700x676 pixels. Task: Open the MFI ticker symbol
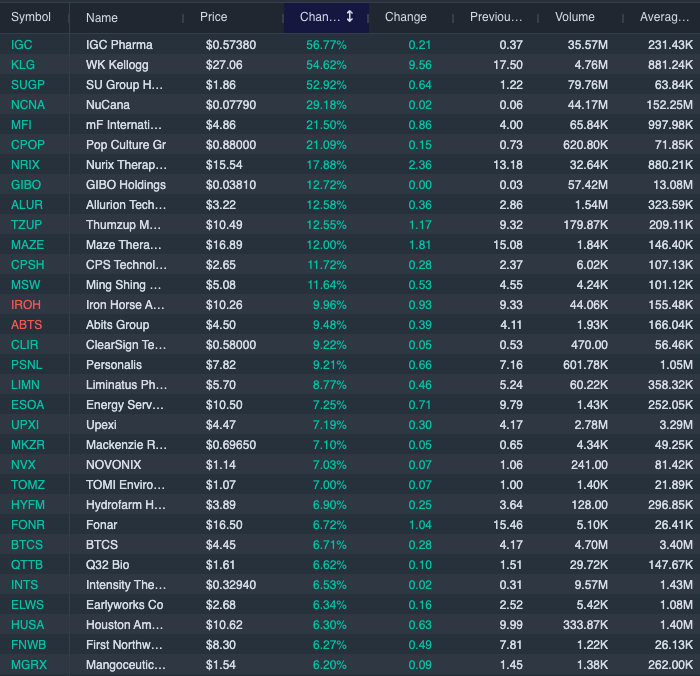click(21, 125)
